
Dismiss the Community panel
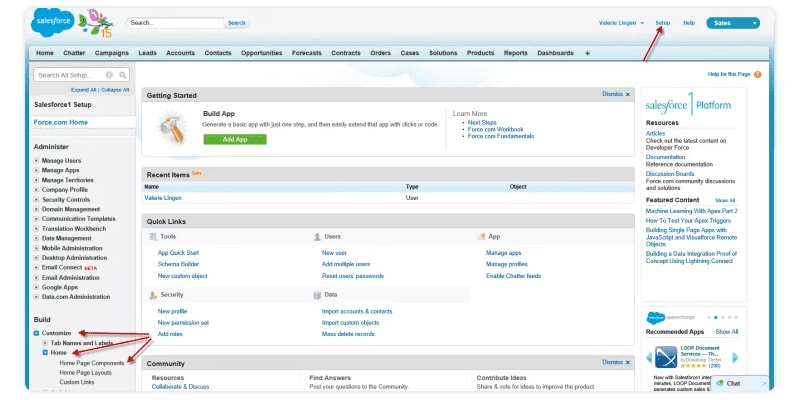pos(616,362)
